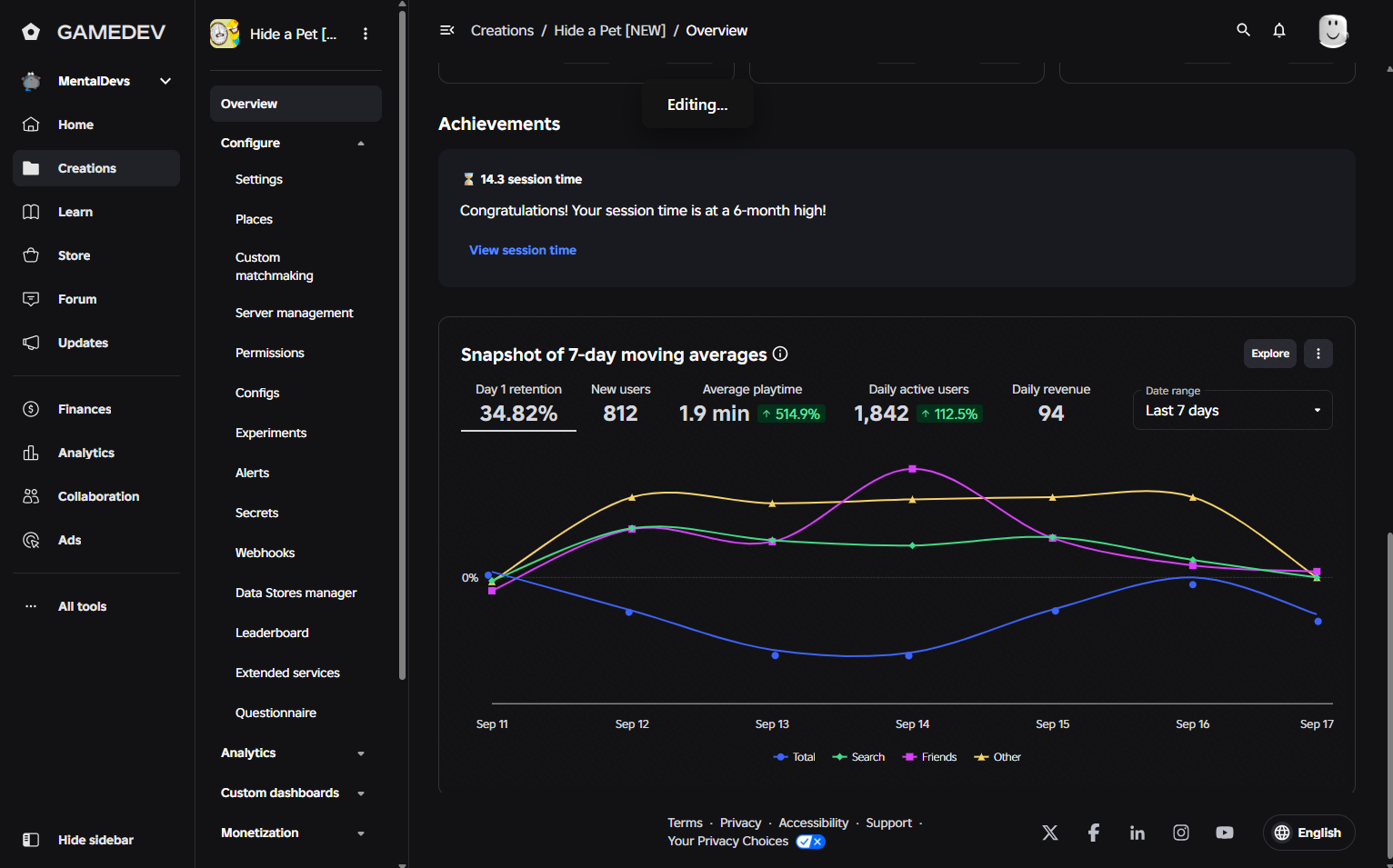Image resolution: width=1393 pixels, height=868 pixels.
Task: Open the chart options three-dot menu
Action: pyautogui.click(x=1318, y=354)
